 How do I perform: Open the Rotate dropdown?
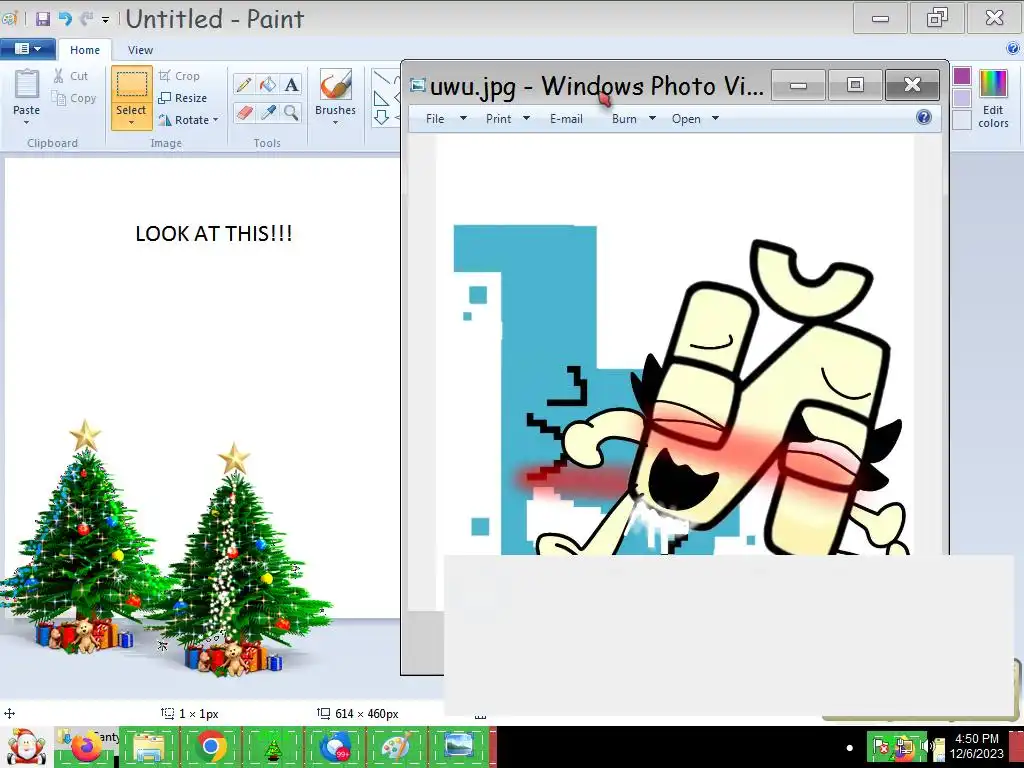[x=188, y=120]
